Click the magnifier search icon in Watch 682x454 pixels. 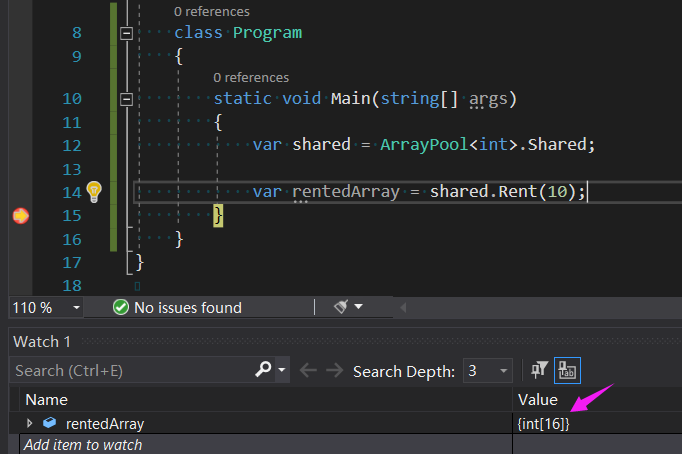pyautogui.click(x=263, y=370)
